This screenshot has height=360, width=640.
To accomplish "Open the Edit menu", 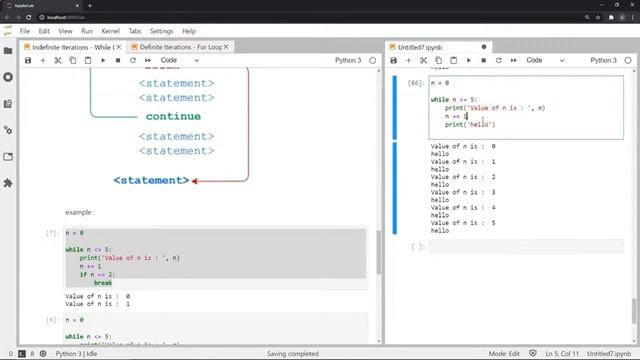I will click(44, 31).
